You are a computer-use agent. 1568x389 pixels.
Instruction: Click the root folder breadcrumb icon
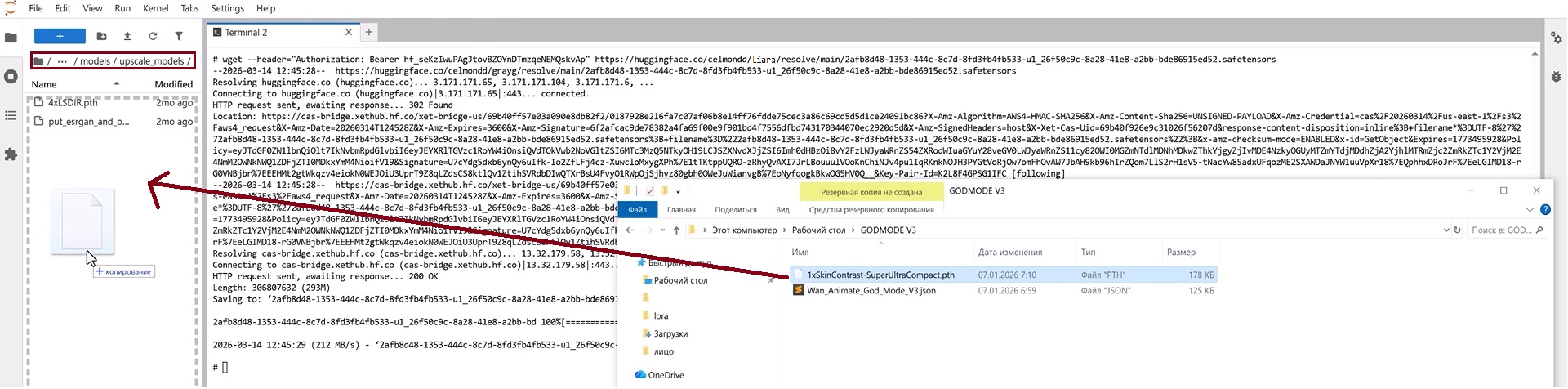38,61
